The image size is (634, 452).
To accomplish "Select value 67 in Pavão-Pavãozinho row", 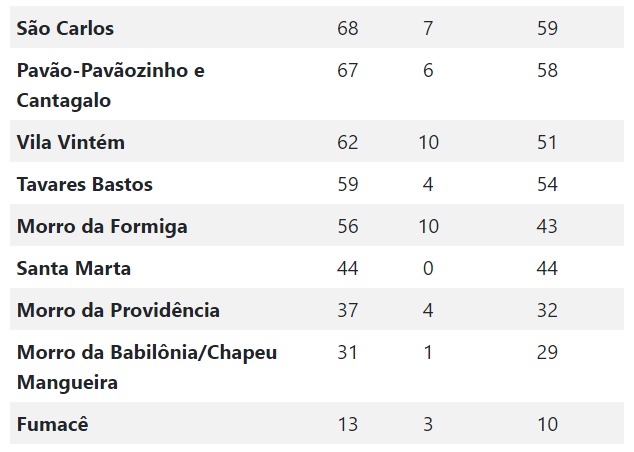I will click(348, 70).
